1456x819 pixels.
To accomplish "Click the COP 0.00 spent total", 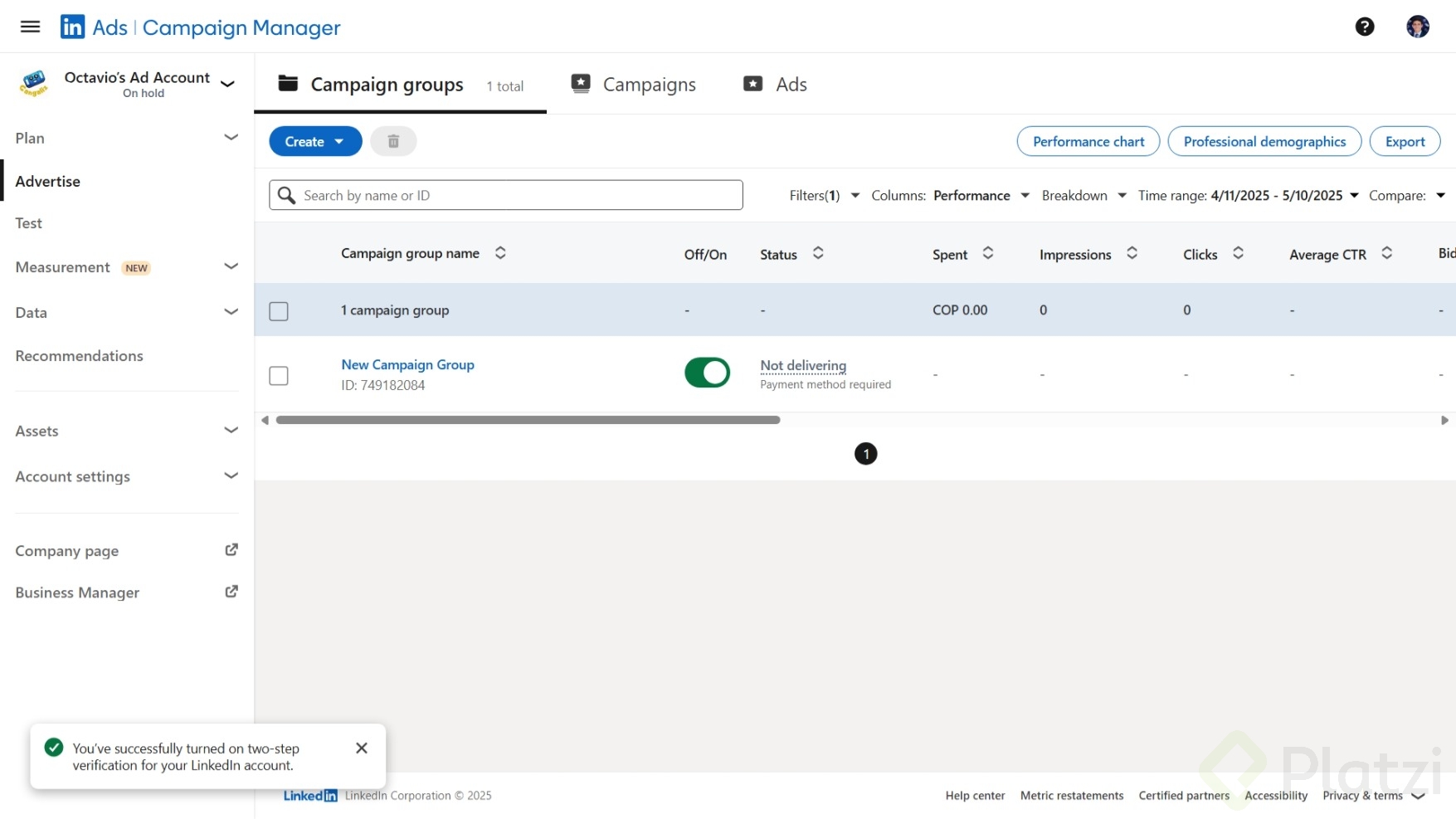I will [960, 310].
